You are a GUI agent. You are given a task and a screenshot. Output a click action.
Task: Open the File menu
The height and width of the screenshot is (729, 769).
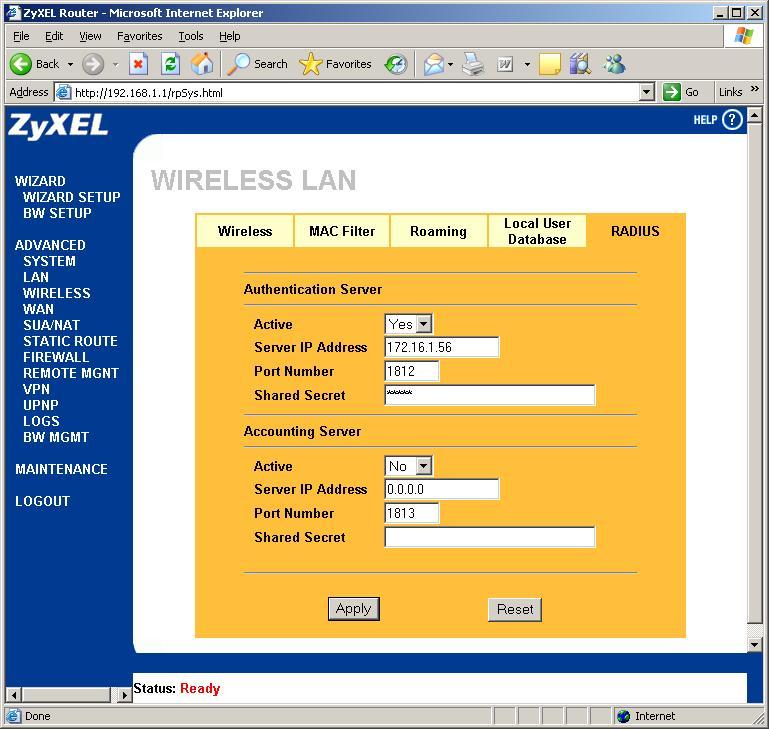(21, 36)
